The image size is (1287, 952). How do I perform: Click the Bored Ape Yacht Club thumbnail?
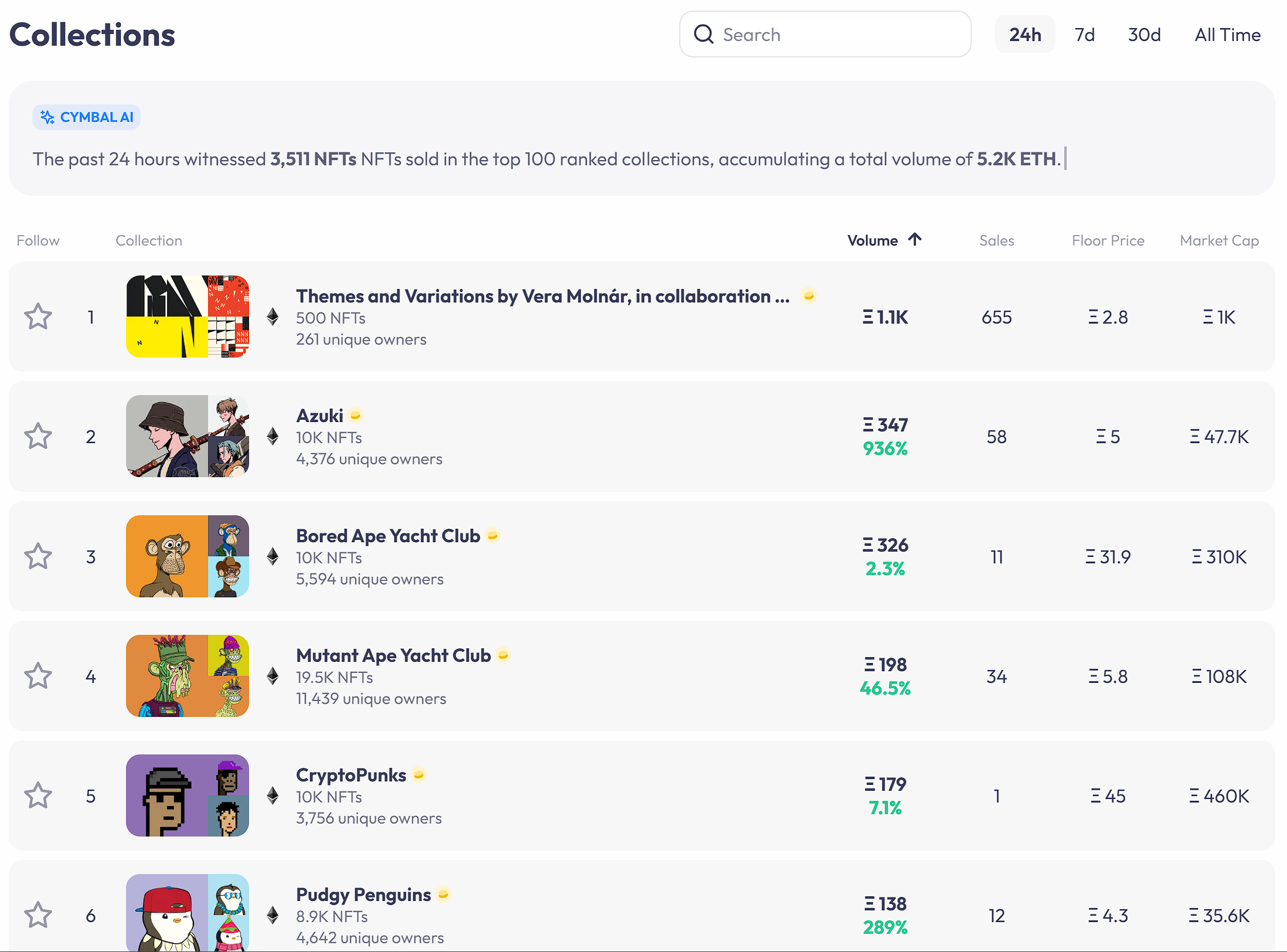click(x=188, y=556)
